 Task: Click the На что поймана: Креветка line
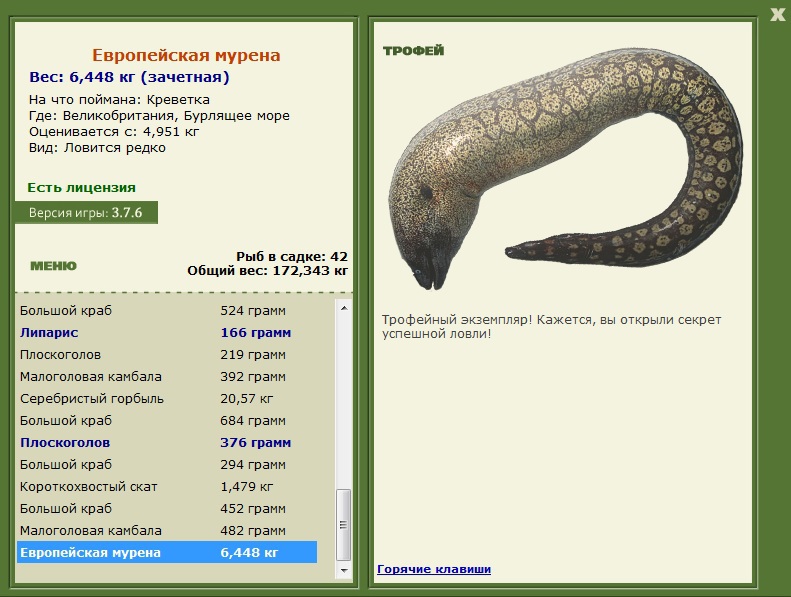119,99
